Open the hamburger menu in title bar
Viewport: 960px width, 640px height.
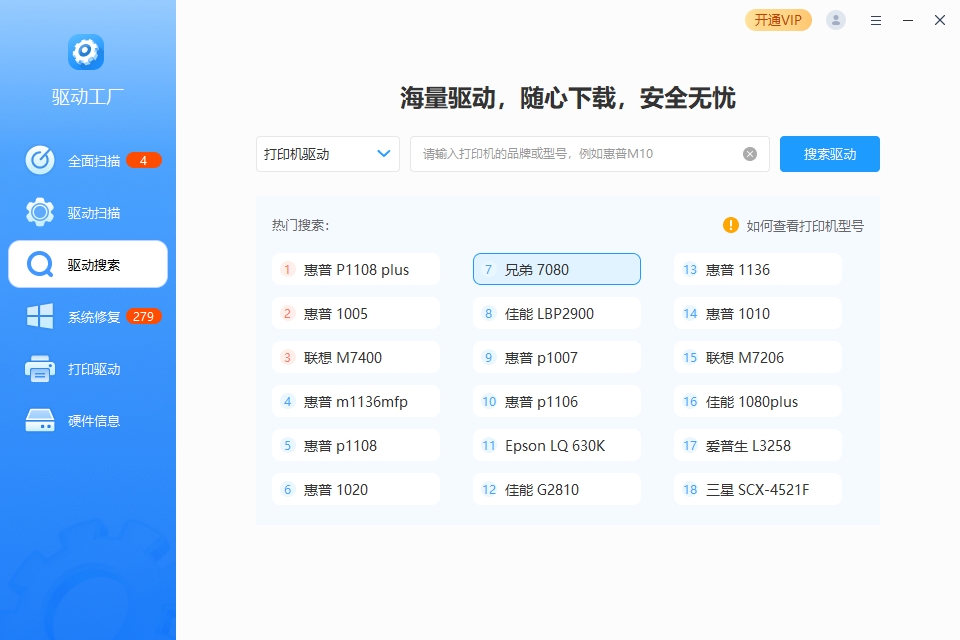876,20
